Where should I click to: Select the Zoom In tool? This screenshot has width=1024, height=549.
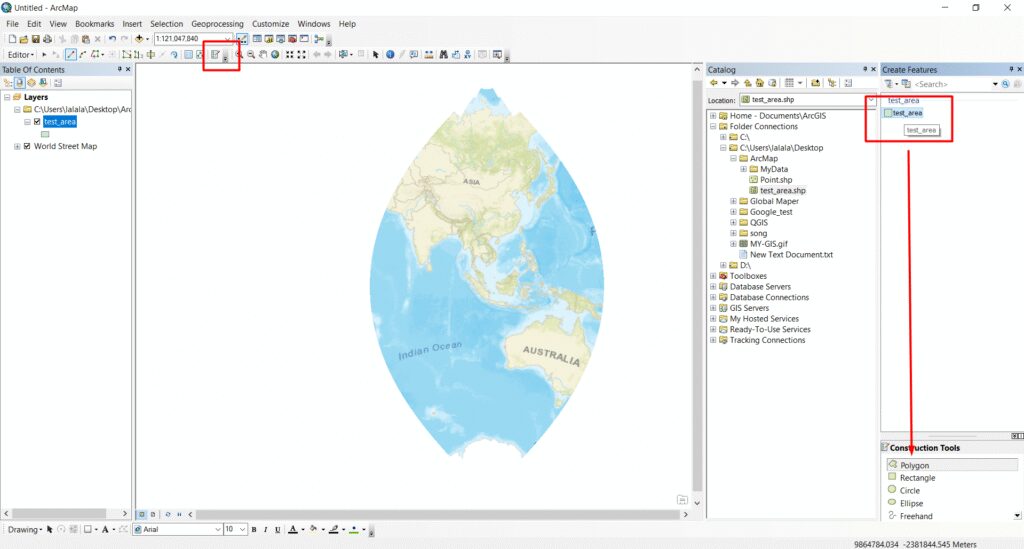click(x=239, y=55)
